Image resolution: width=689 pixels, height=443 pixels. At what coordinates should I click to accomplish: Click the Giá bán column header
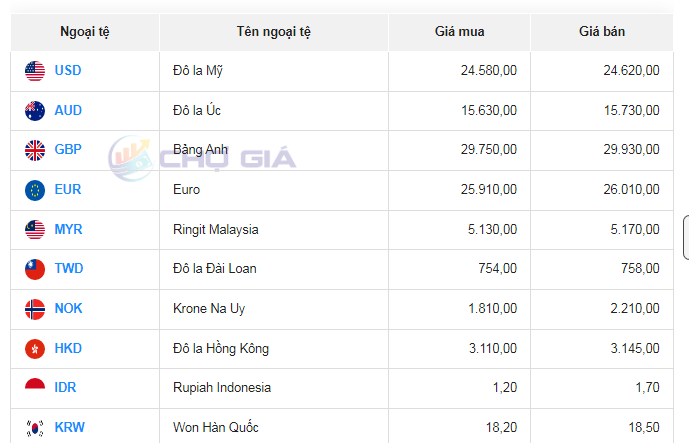(x=602, y=32)
